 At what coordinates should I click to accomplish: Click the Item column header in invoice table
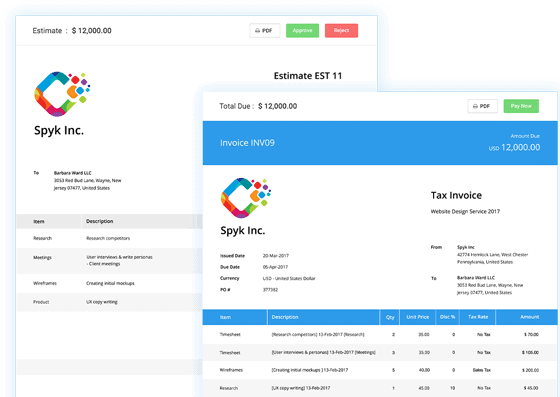(225, 317)
